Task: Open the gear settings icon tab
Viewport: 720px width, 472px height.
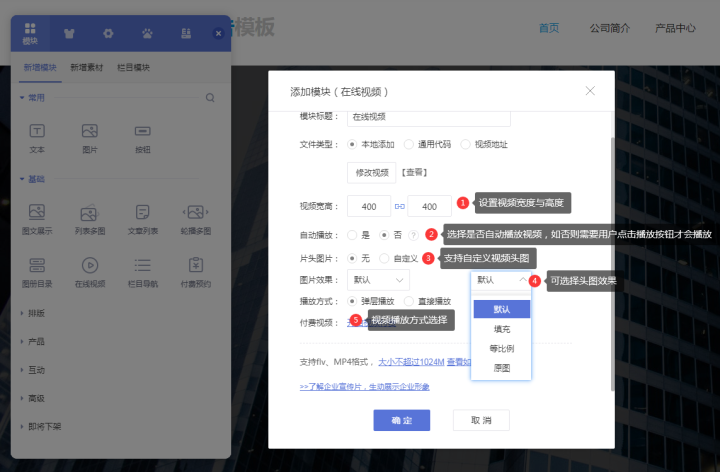Action: click(108, 34)
